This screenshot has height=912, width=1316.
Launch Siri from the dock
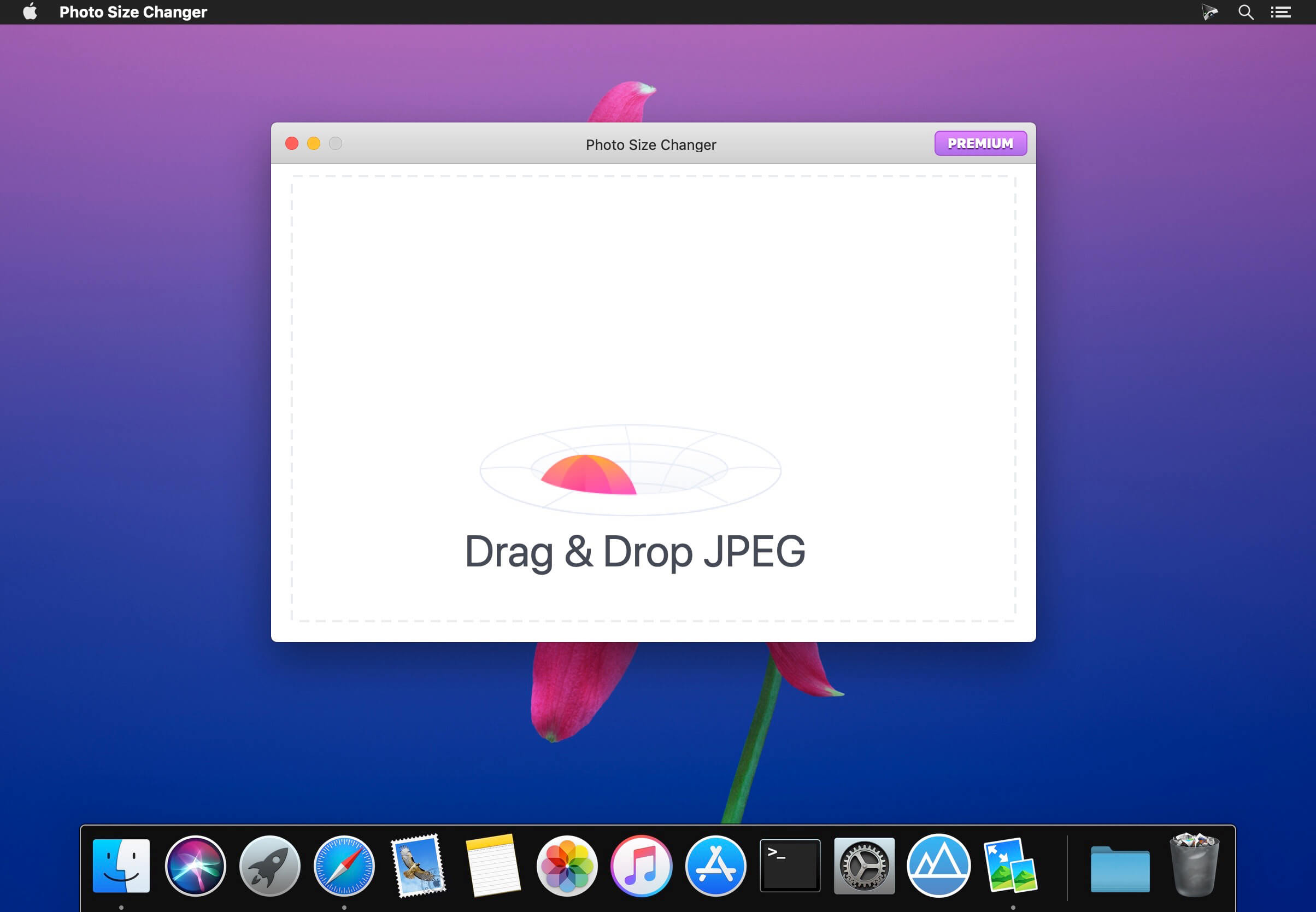pyautogui.click(x=195, y=865)
